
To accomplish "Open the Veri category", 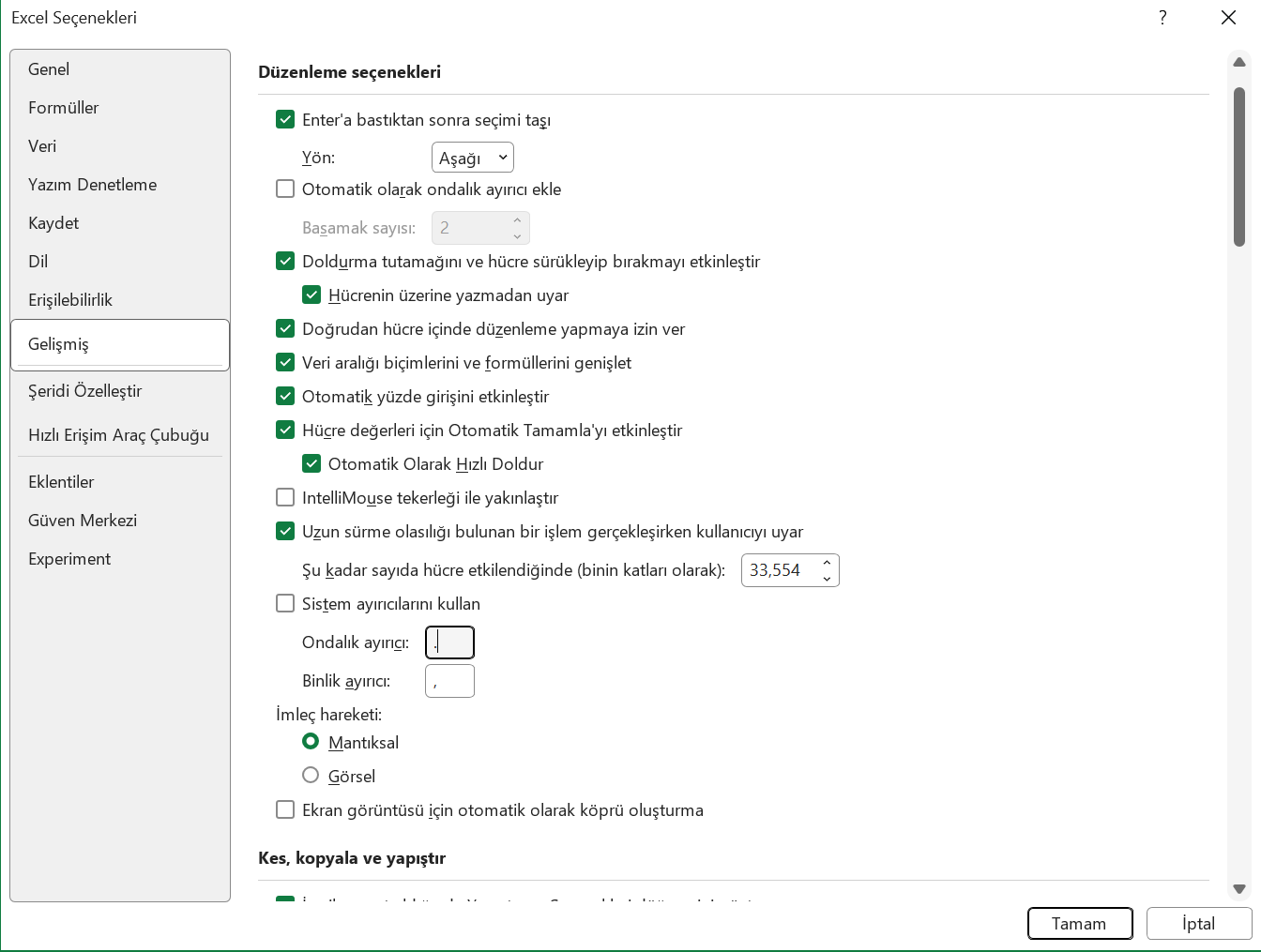I will [120, 146].
